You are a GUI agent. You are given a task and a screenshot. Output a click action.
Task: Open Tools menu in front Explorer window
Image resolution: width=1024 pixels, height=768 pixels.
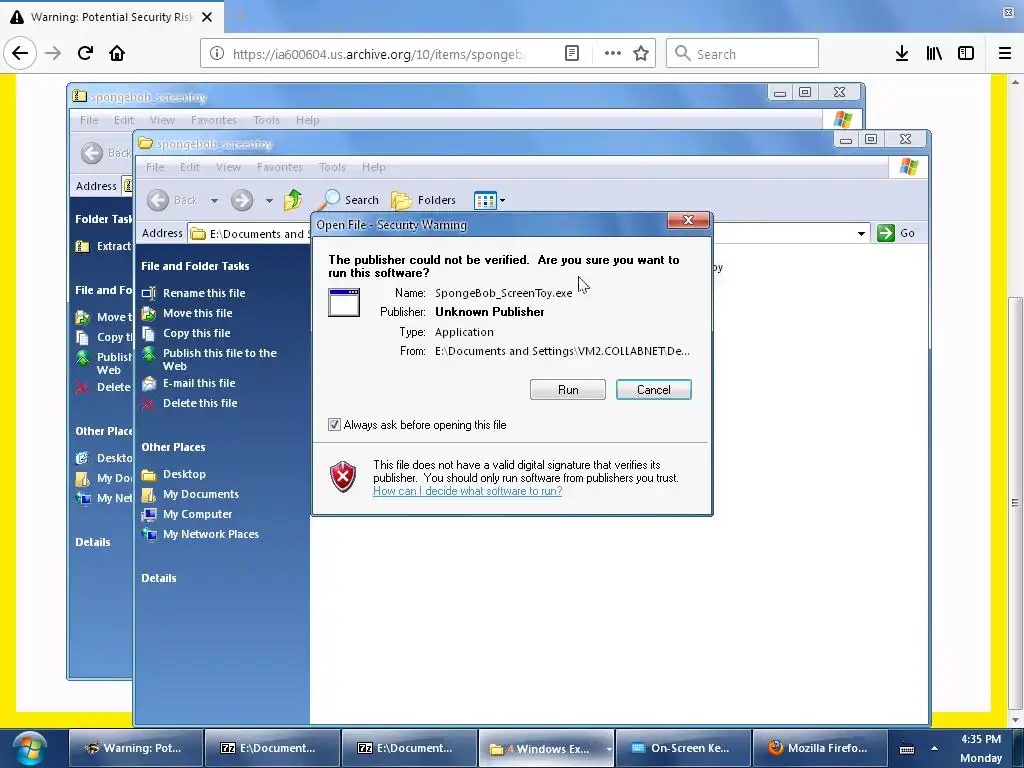[332, 167]
